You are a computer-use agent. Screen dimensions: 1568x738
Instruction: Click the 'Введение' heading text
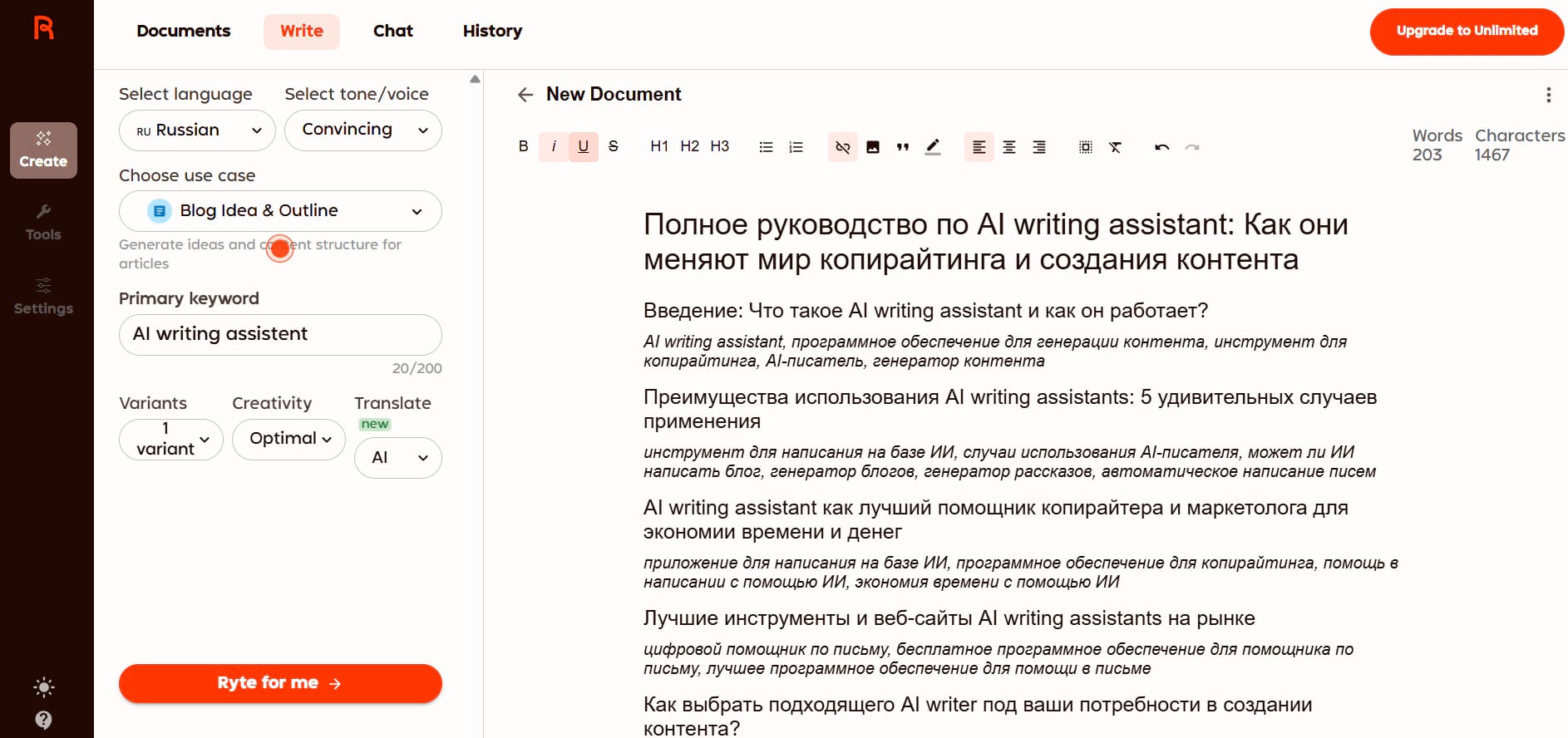pyautogui.click(x=925, y=311)
